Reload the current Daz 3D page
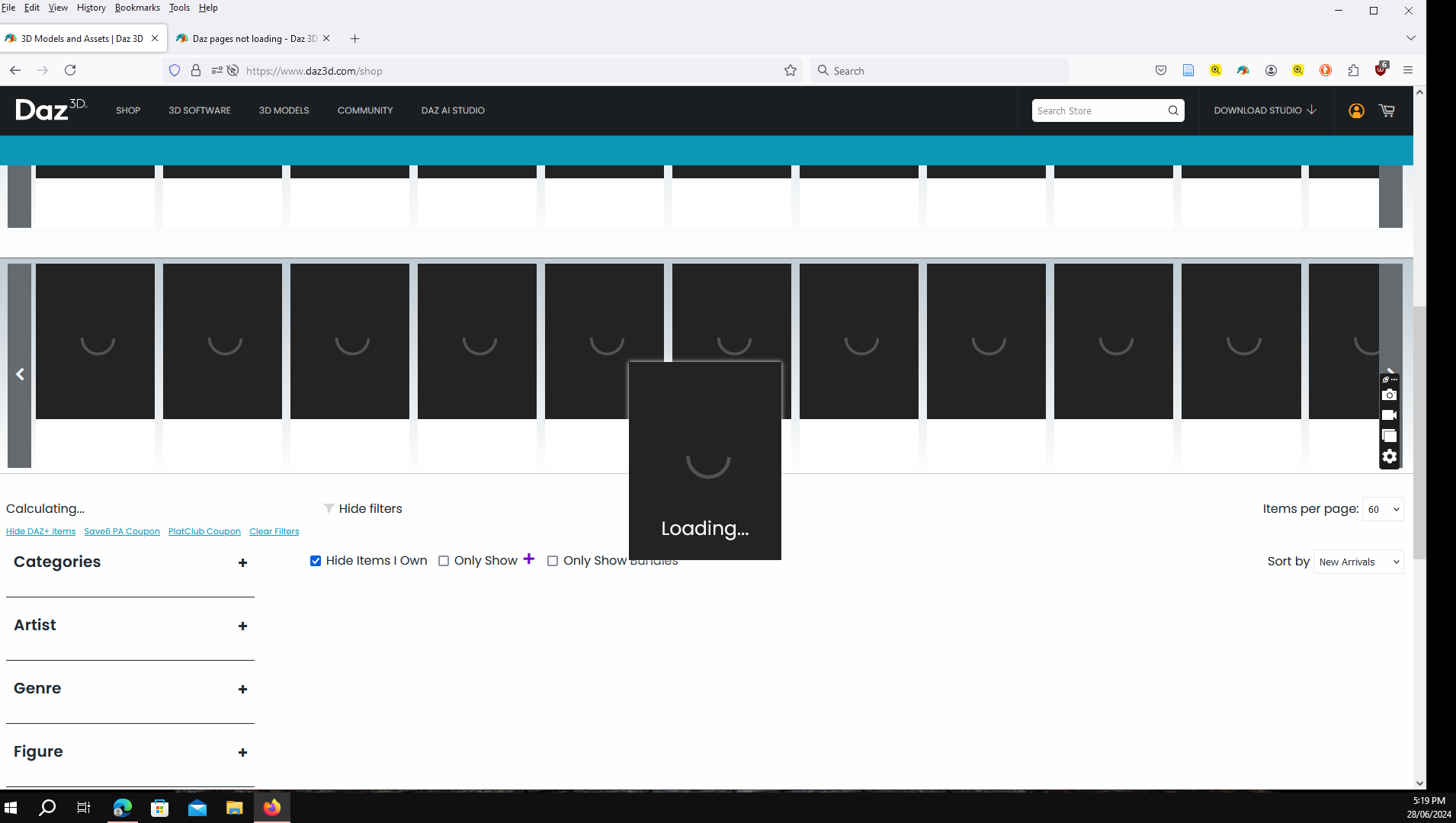This screenshot has height=823, width=1456. [70, 70]
